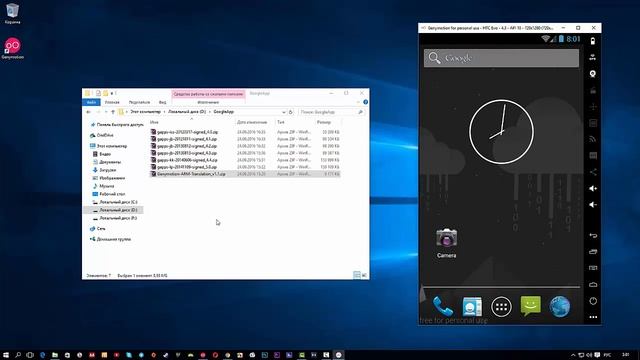Viewport: 640px width, 360px height.
Task: Select OneDrive in the navigation pane
Action: click(102, 135)
